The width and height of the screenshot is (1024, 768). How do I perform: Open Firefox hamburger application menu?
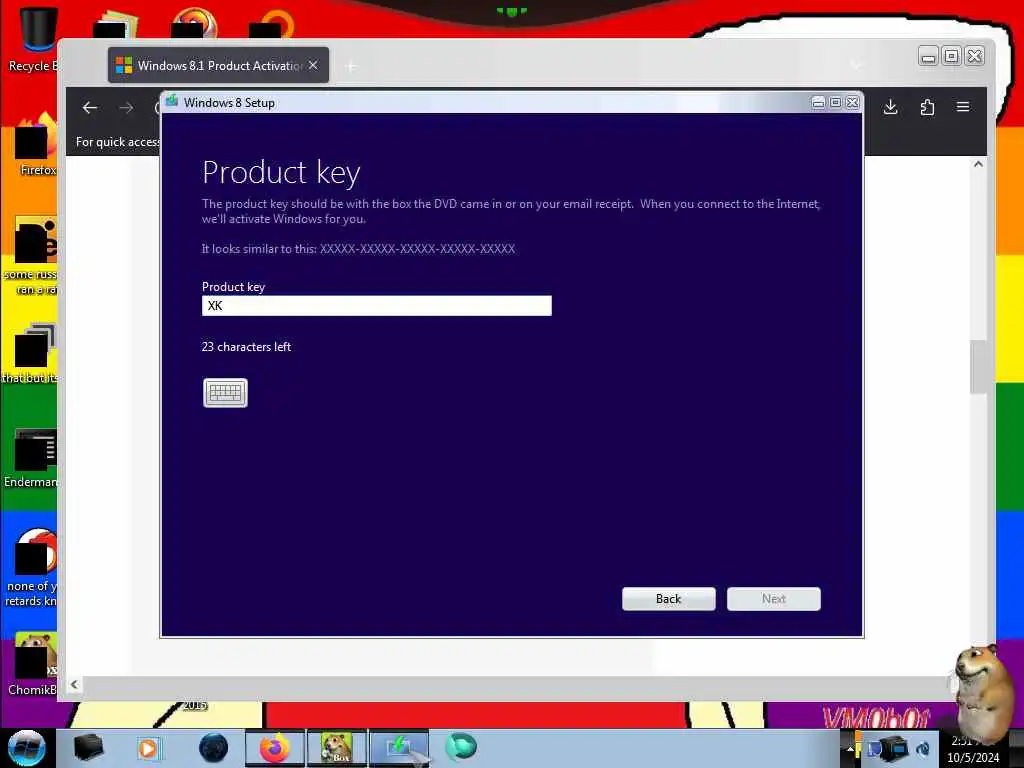pyautogui.click(x=963, y=106)
